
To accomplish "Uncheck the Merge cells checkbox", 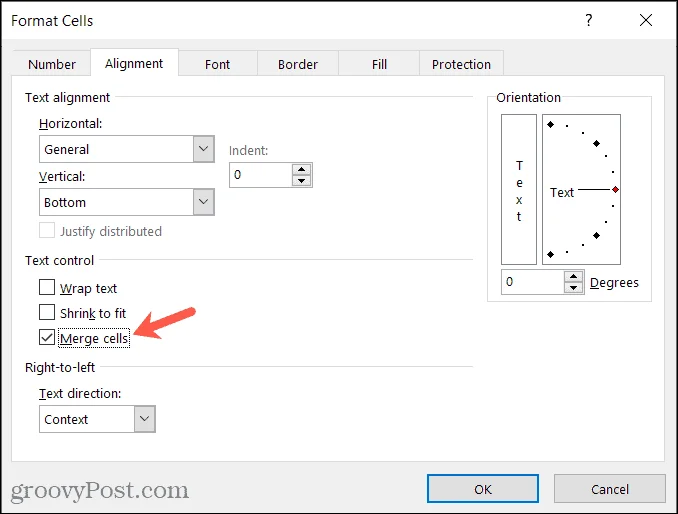I will (x=47, y=337).
